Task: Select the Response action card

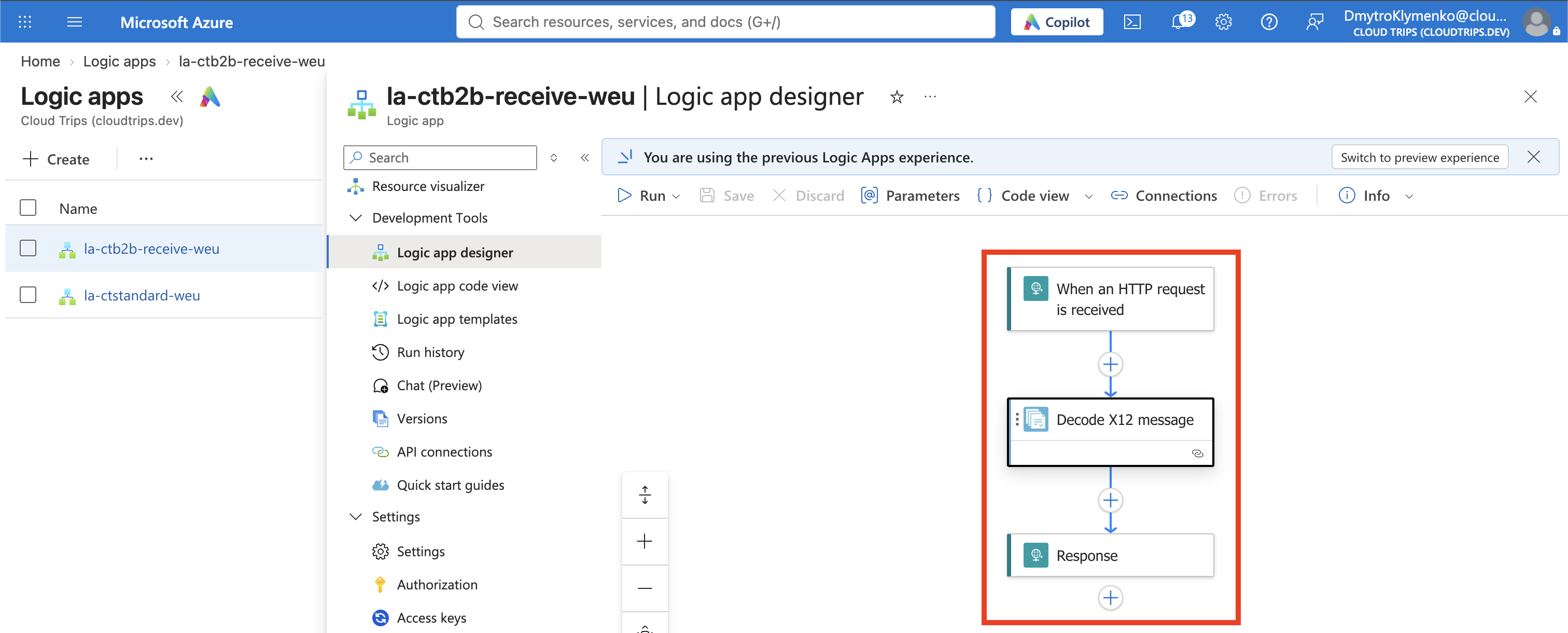Action: click(x=1110, y=555)
